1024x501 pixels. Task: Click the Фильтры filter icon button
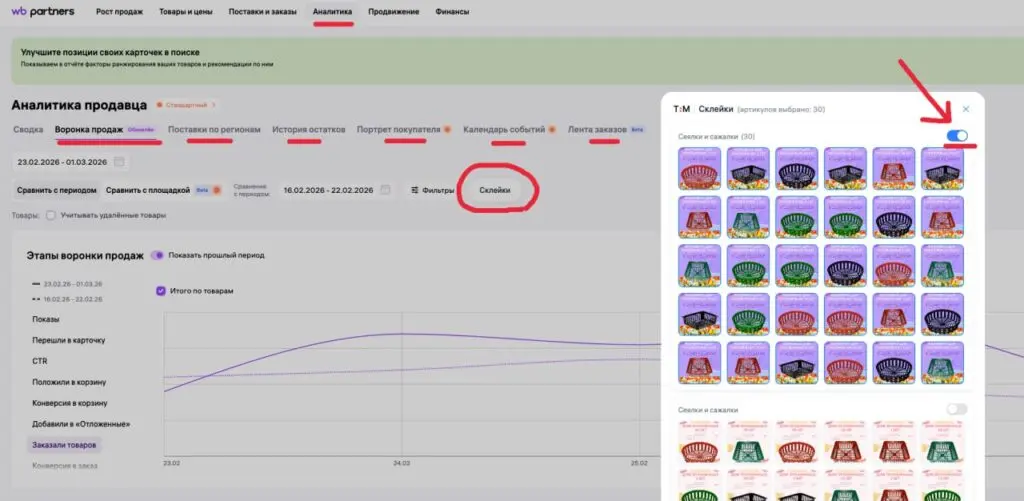[x=432, y=190]
